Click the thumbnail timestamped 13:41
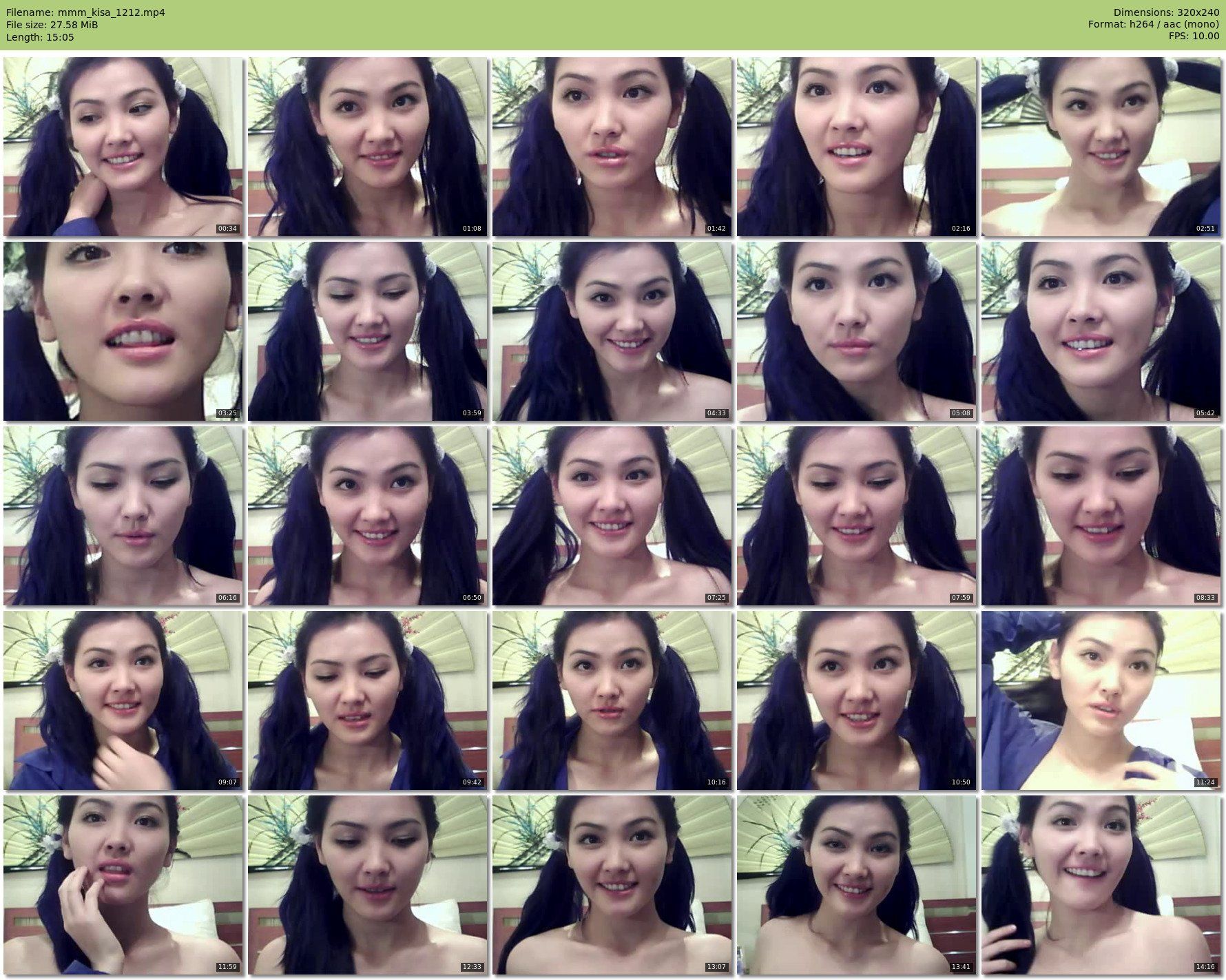 856,885
